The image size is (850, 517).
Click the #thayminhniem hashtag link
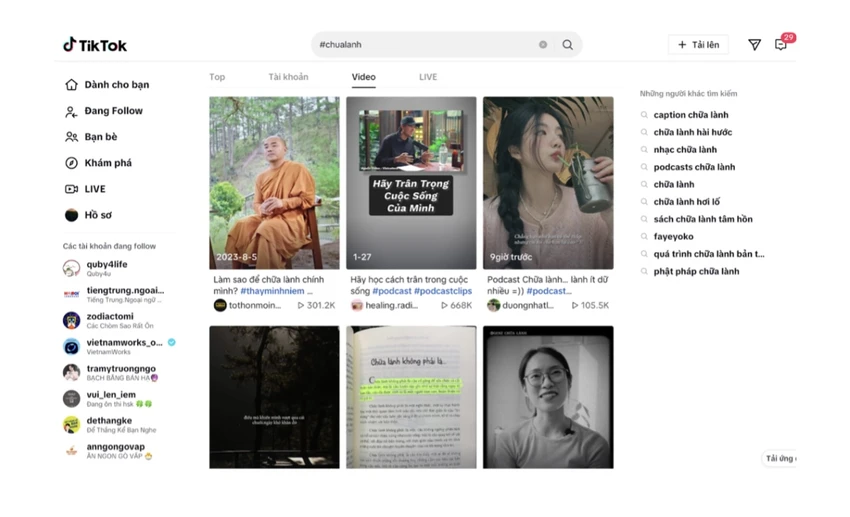[x=272, y=291]
